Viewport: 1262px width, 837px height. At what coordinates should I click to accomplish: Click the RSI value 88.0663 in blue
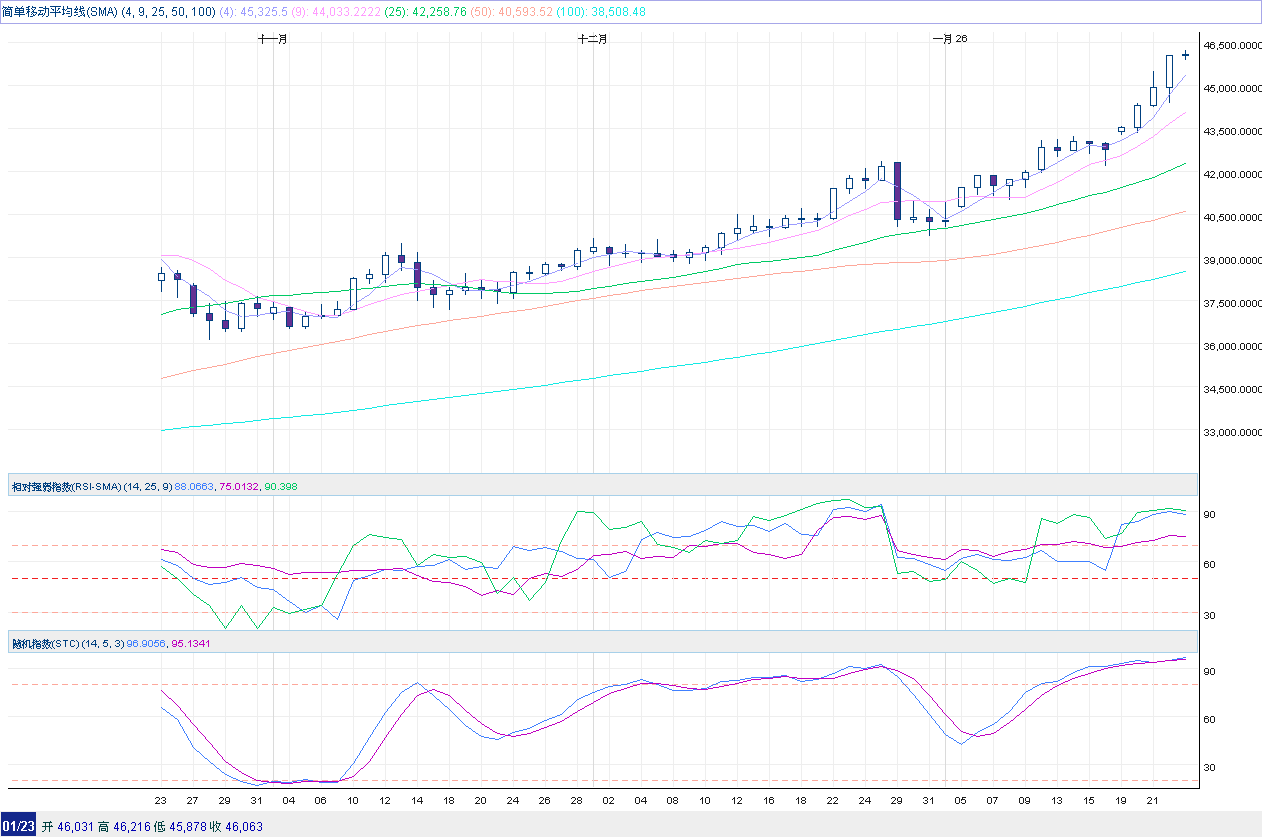coord(194,486)
